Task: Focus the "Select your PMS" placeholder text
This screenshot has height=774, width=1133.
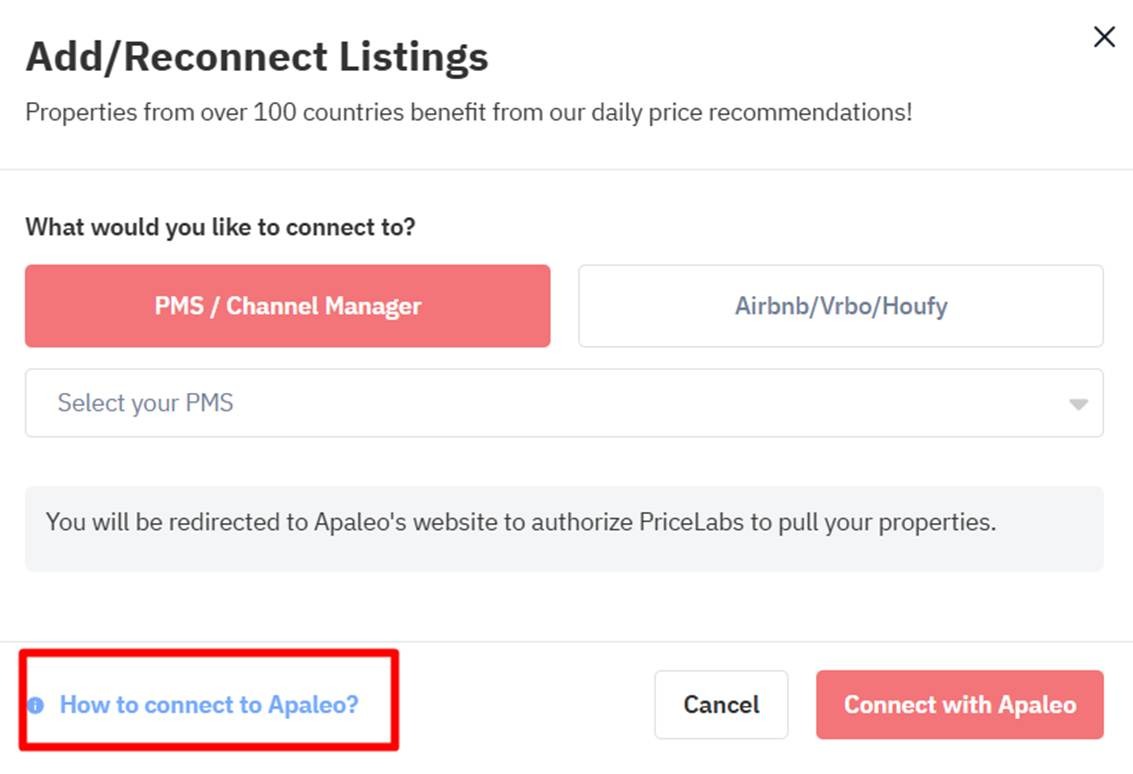Action: (x=145, y=403)
